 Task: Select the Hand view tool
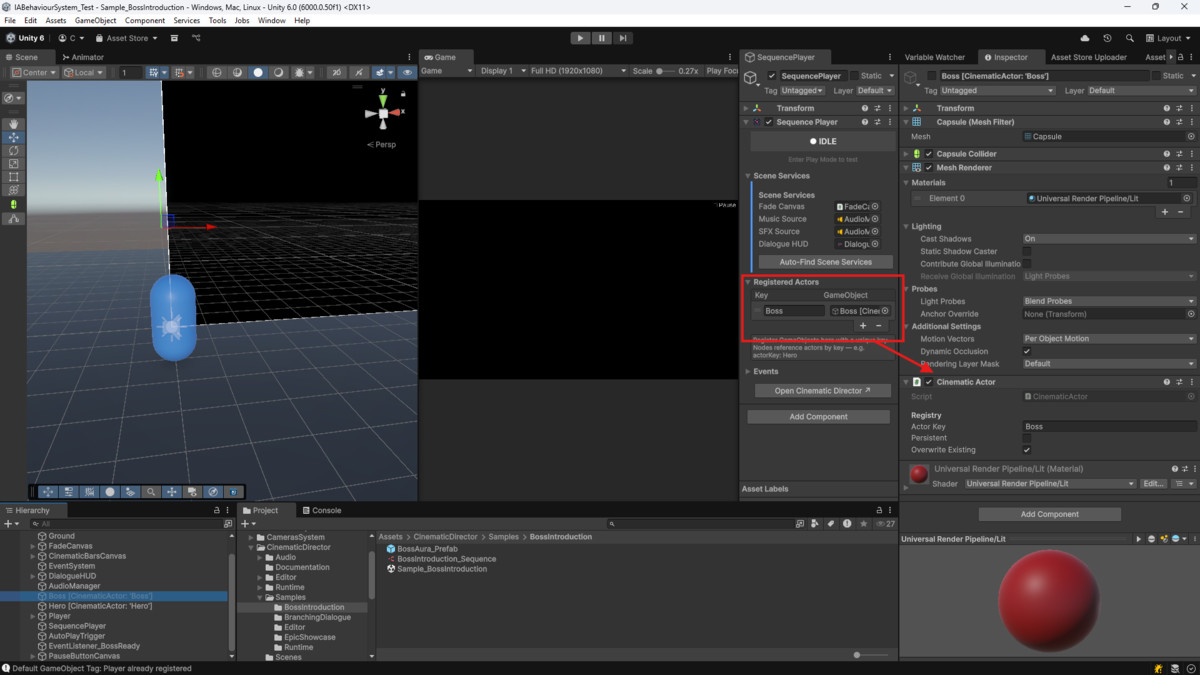14,124
